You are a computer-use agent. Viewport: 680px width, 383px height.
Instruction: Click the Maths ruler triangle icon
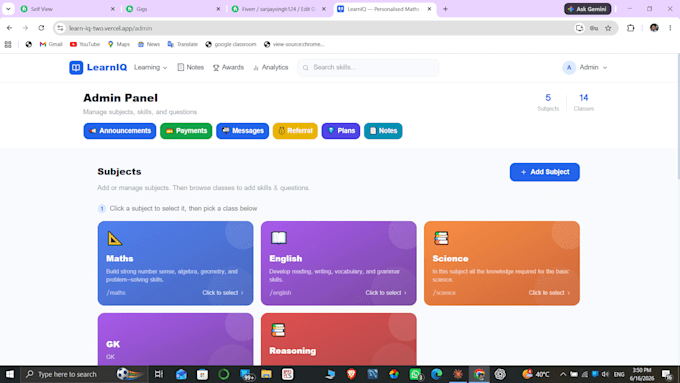[114, 238]
